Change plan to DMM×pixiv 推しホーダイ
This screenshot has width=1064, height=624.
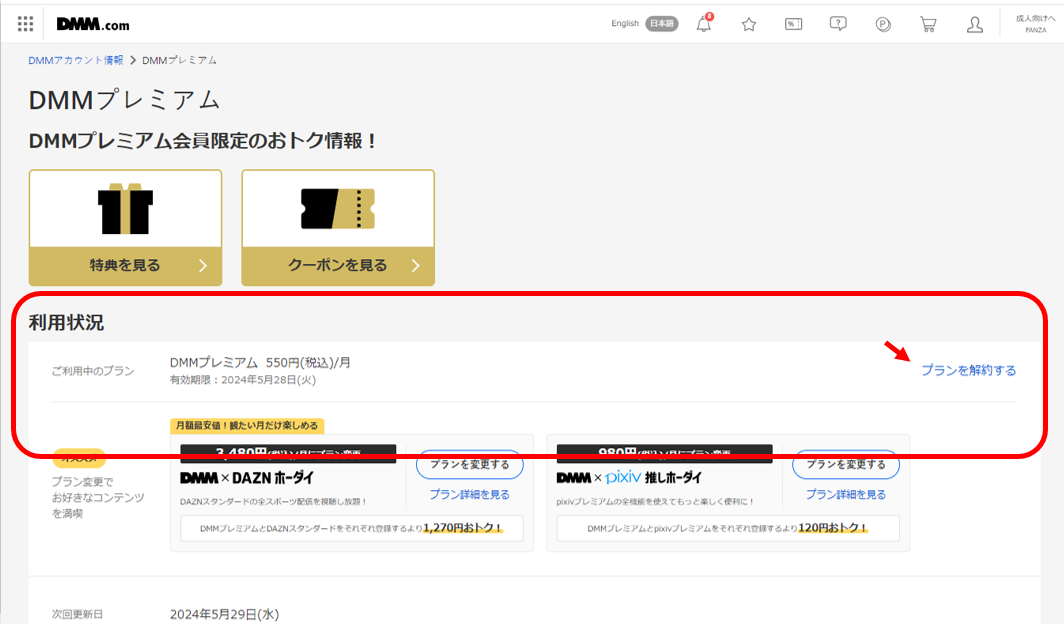846,465
